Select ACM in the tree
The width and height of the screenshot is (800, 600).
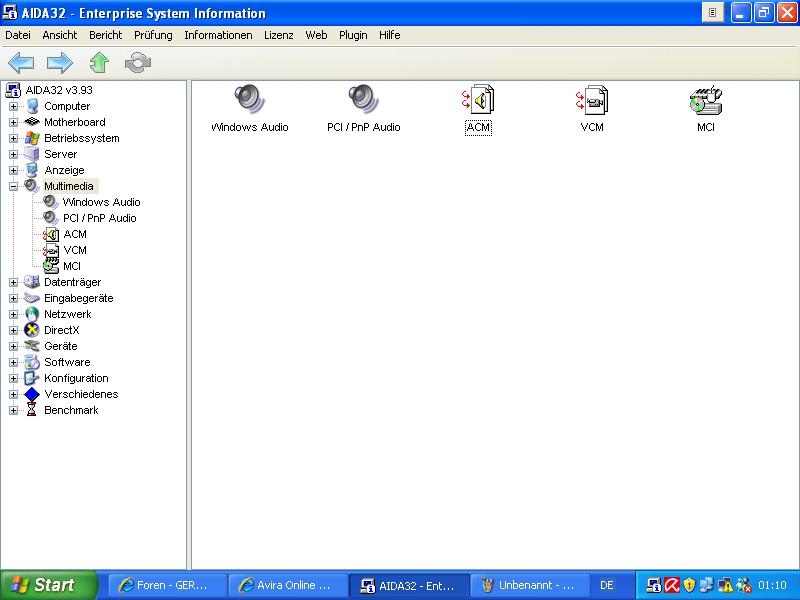75,234
